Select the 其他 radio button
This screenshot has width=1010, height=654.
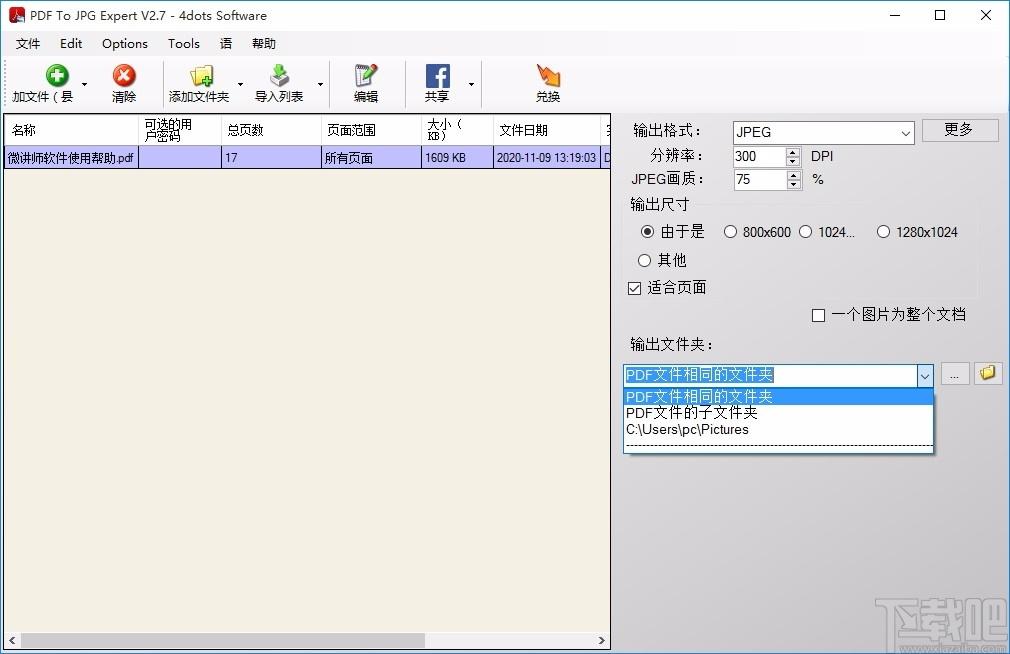click(644, 260)
